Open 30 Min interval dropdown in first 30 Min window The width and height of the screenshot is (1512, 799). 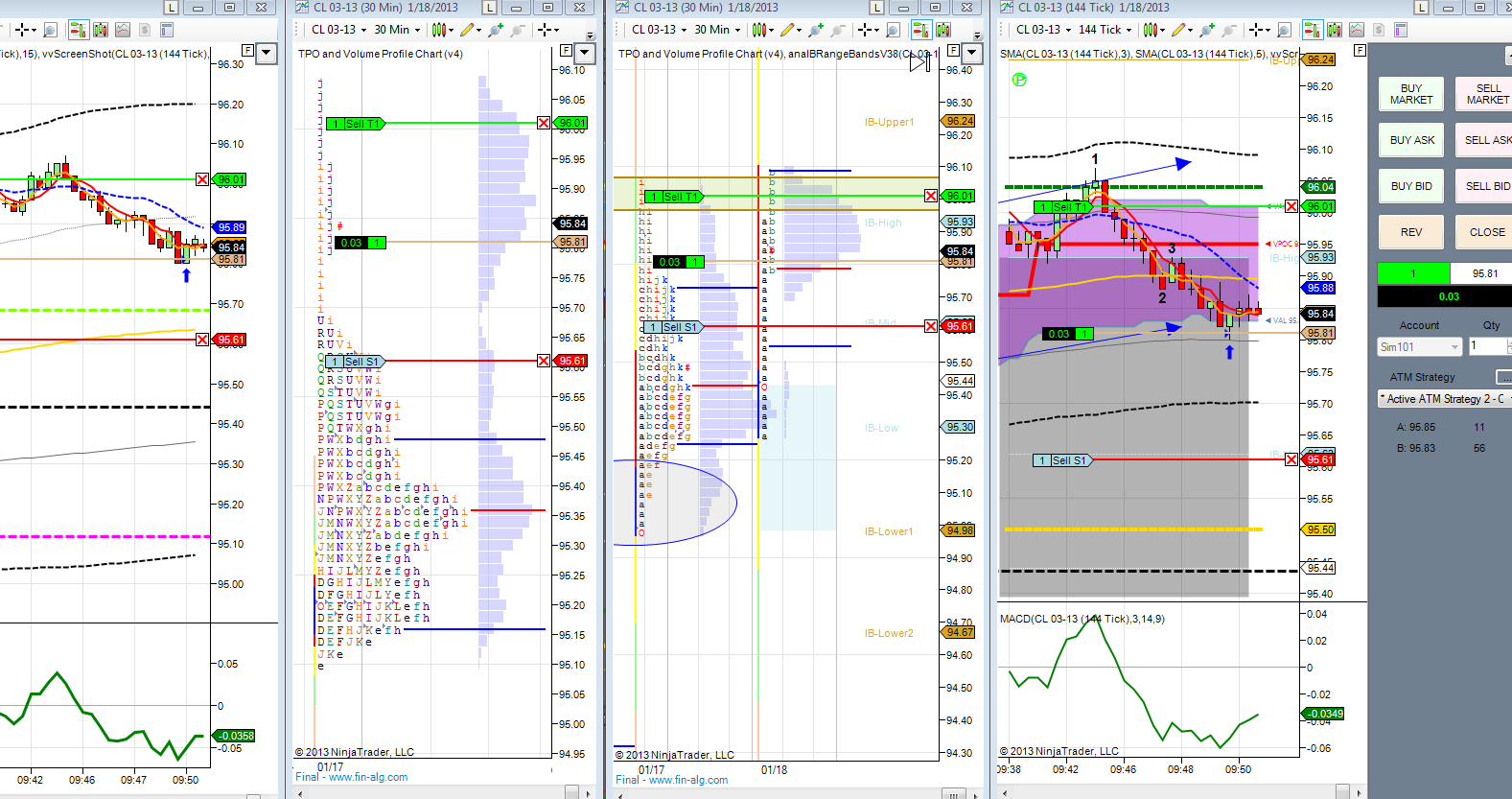397,30
